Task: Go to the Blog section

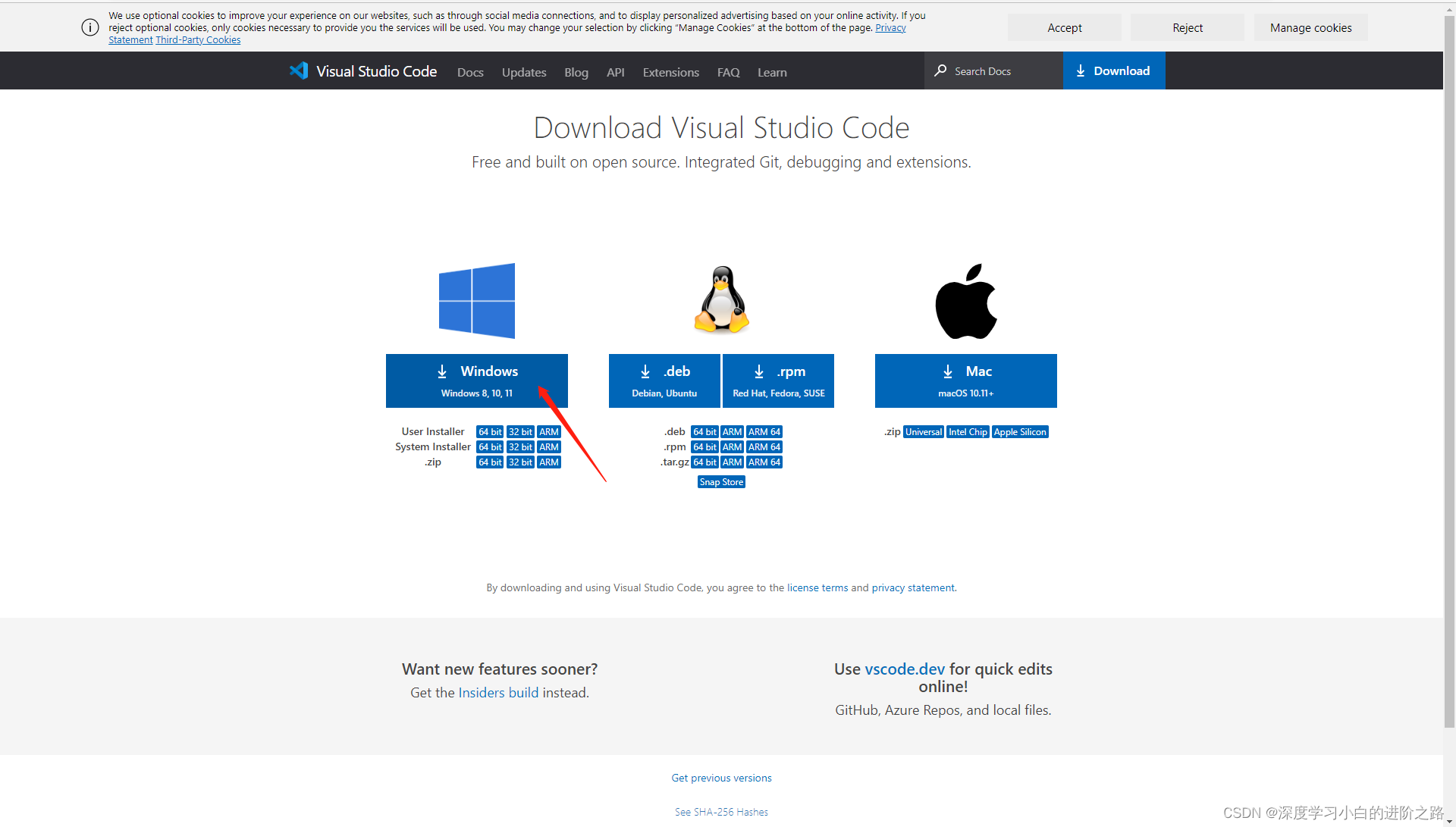Action: pyautogui.click(x=576, y=72)
